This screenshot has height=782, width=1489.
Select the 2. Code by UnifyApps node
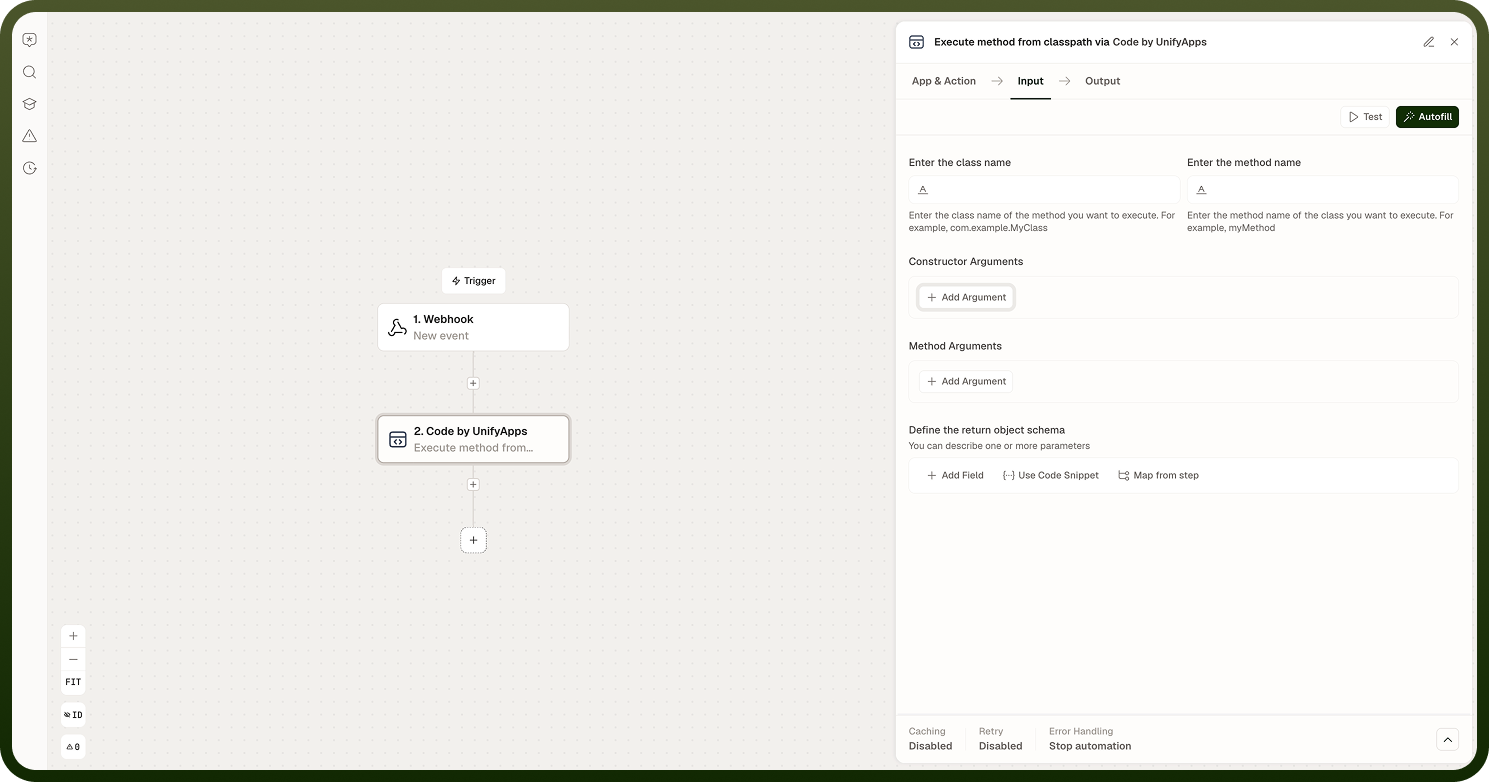473,439
